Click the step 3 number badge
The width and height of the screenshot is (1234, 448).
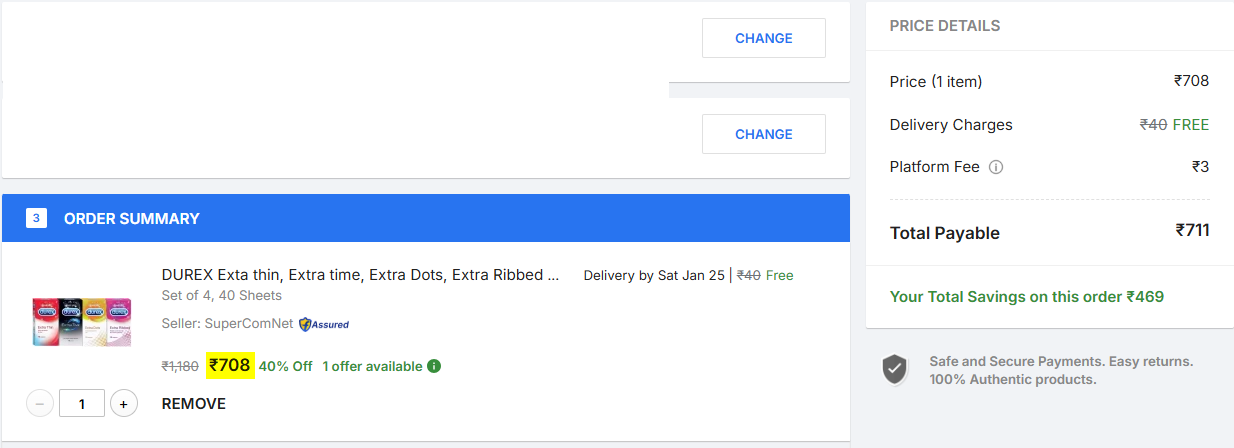36,218
